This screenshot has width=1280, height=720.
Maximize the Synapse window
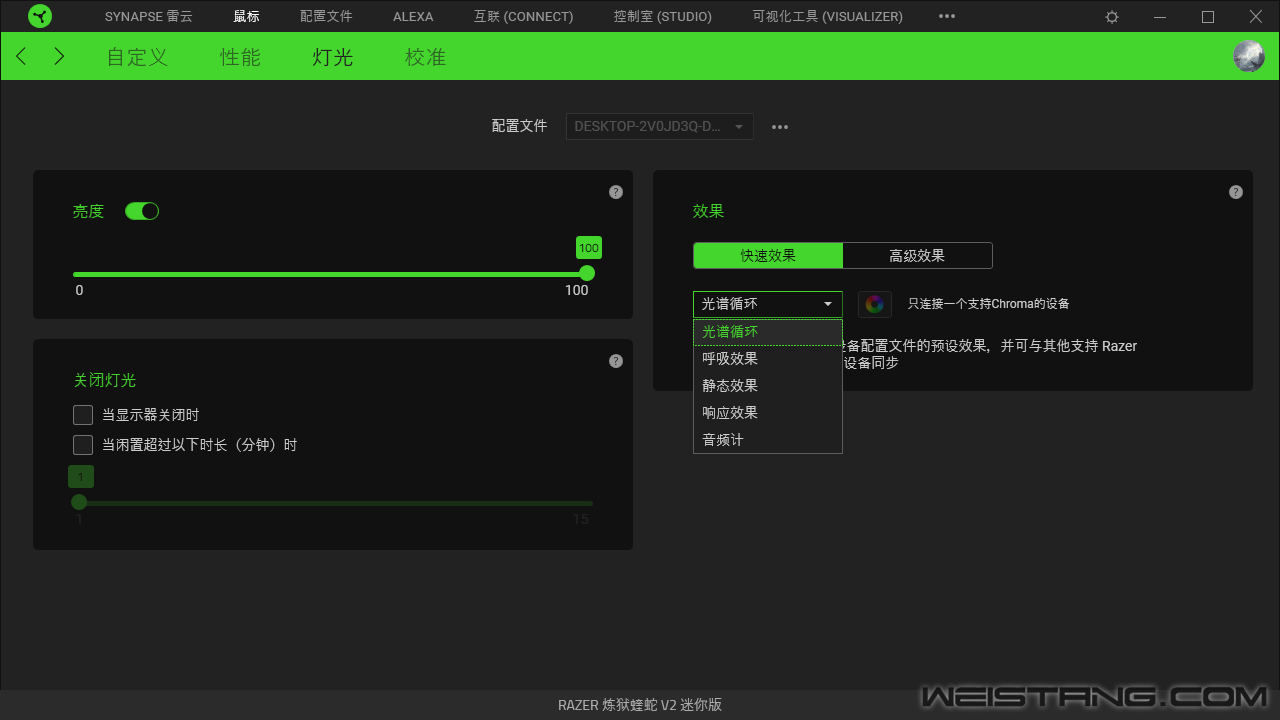[1208, 17]
